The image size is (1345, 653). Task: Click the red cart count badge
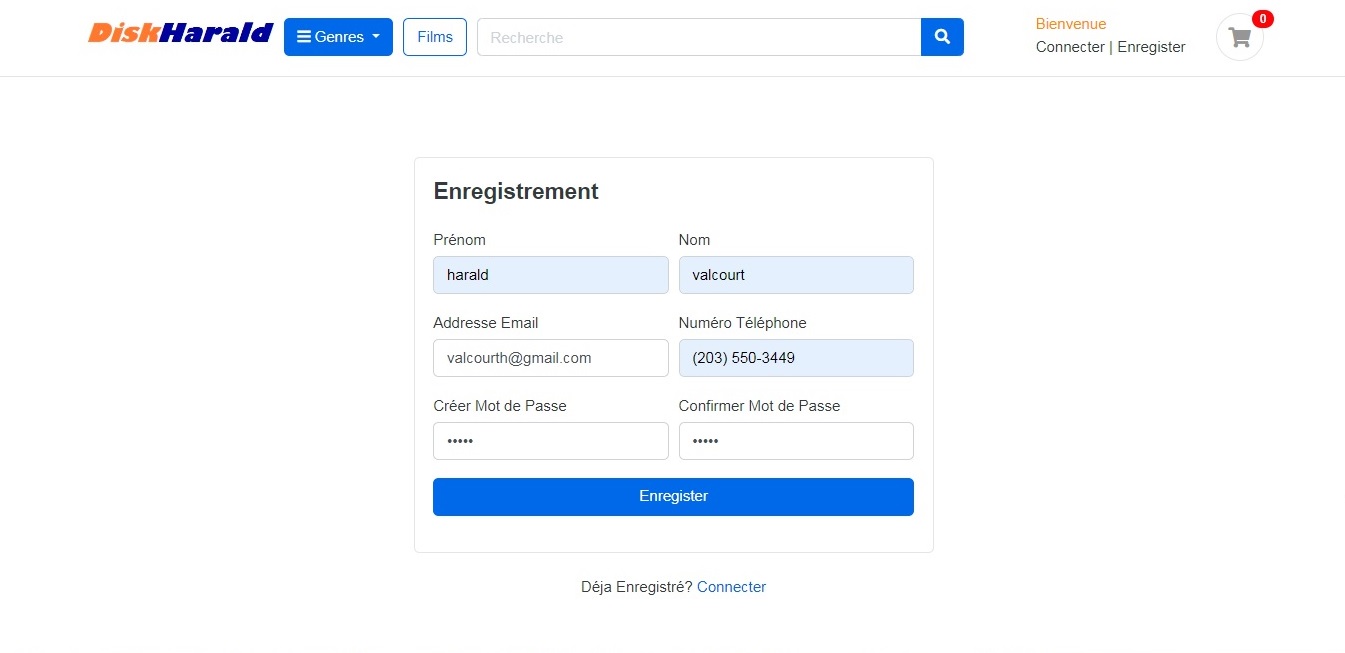pos(1263,19)
